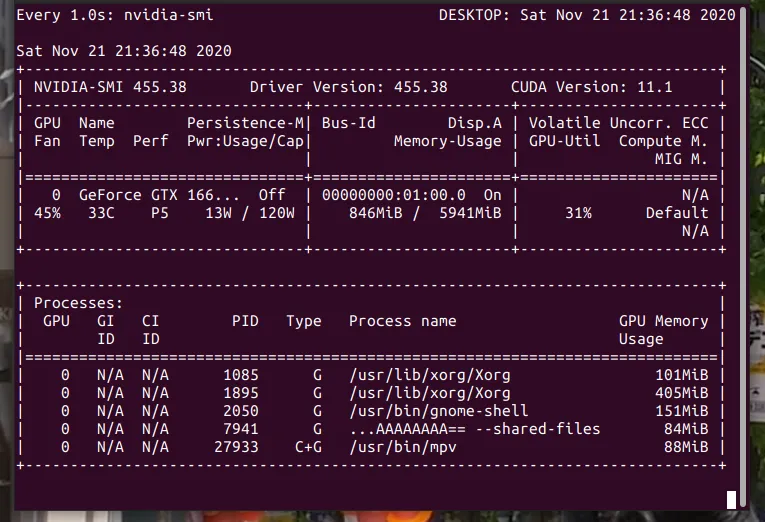765x522 pixels.
Task: Click the 33C temperature reading
Action: [x=101, y=213]
